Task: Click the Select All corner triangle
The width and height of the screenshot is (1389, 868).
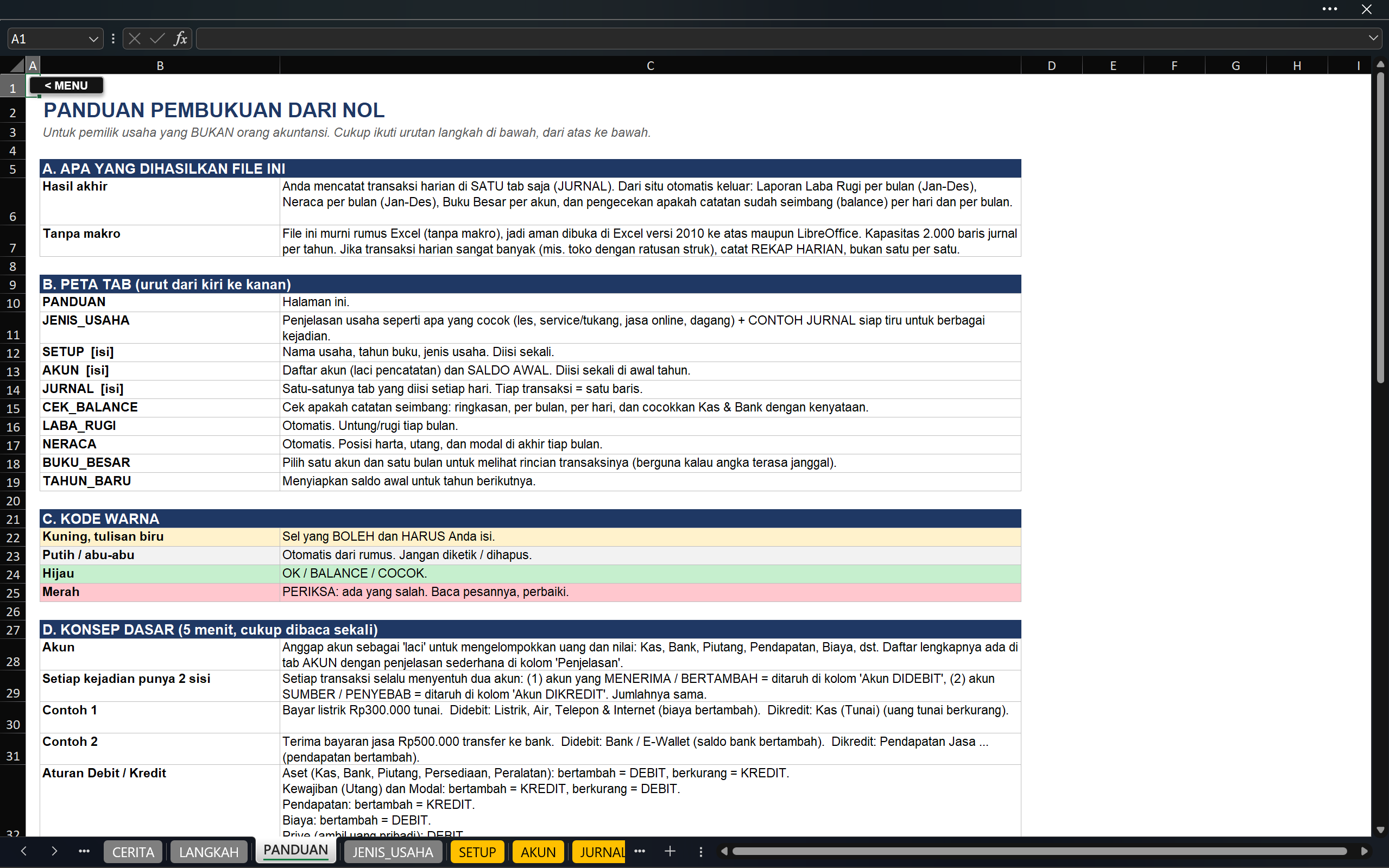Action: tap(17, 65)
